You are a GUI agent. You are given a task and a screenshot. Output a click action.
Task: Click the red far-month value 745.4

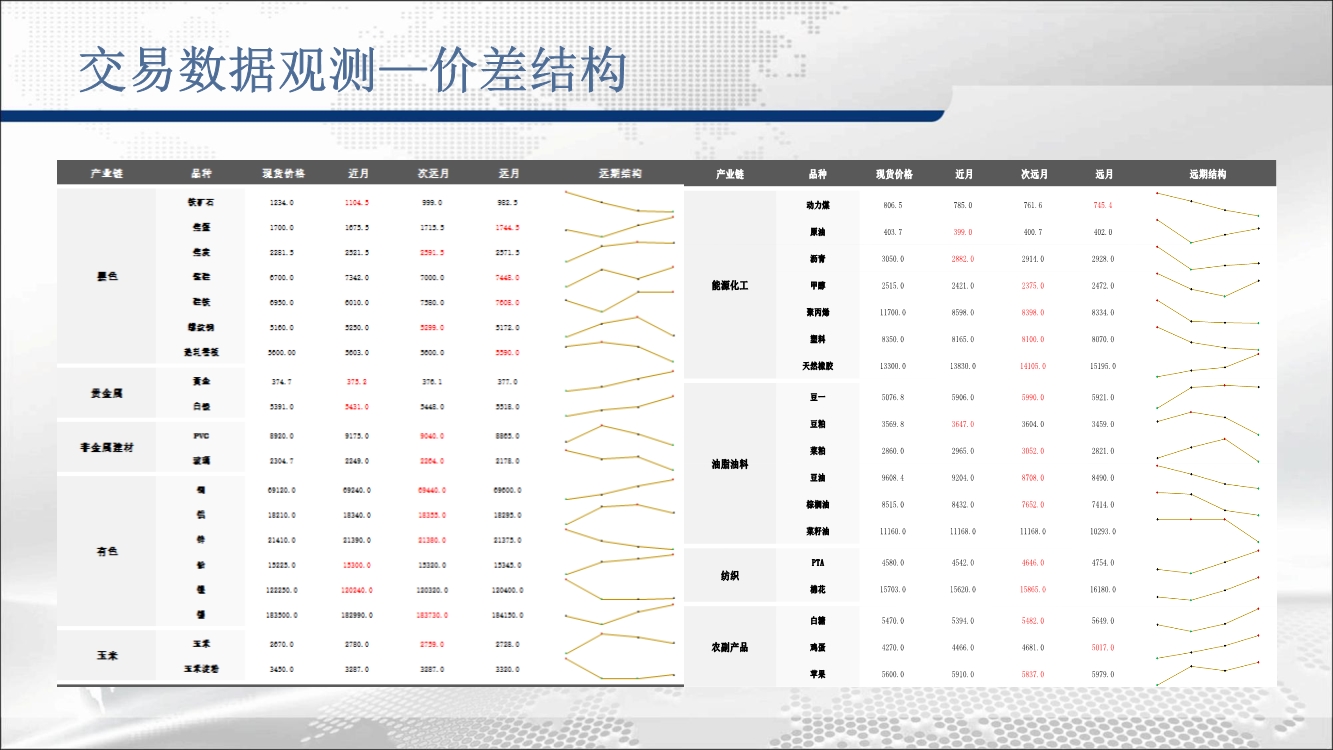(x=1103, y=205)
